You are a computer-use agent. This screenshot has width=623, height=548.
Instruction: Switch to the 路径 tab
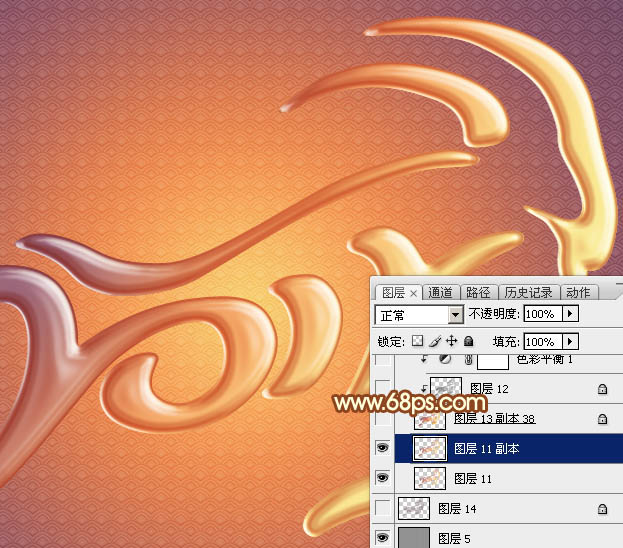(x=478, y=292)
